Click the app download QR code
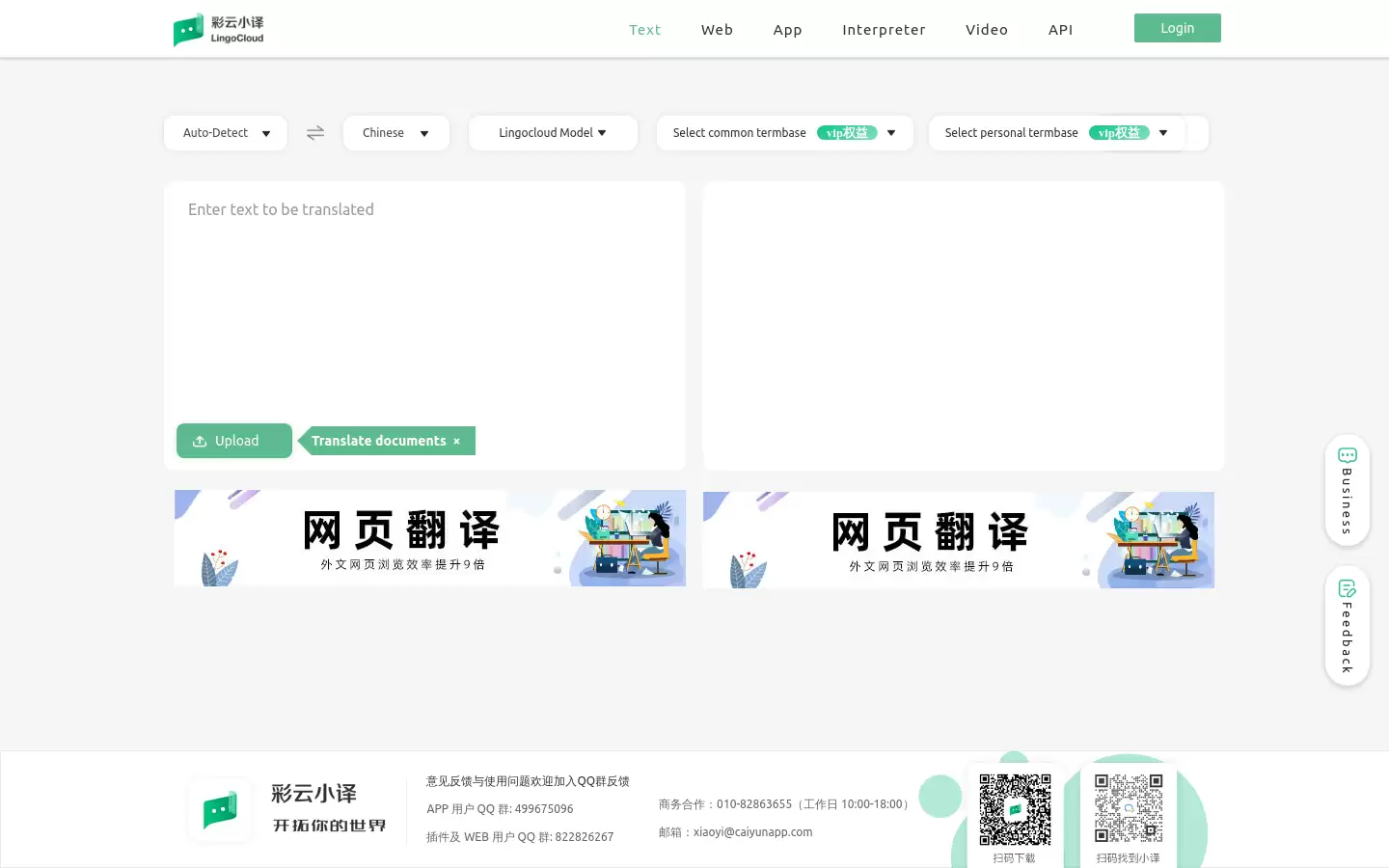This screenshot has width=1389, height=868. point(1015,809)
